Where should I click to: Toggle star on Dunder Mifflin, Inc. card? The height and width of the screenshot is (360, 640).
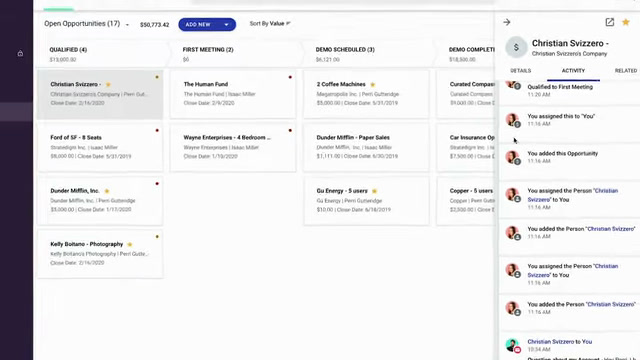(107, 191)
